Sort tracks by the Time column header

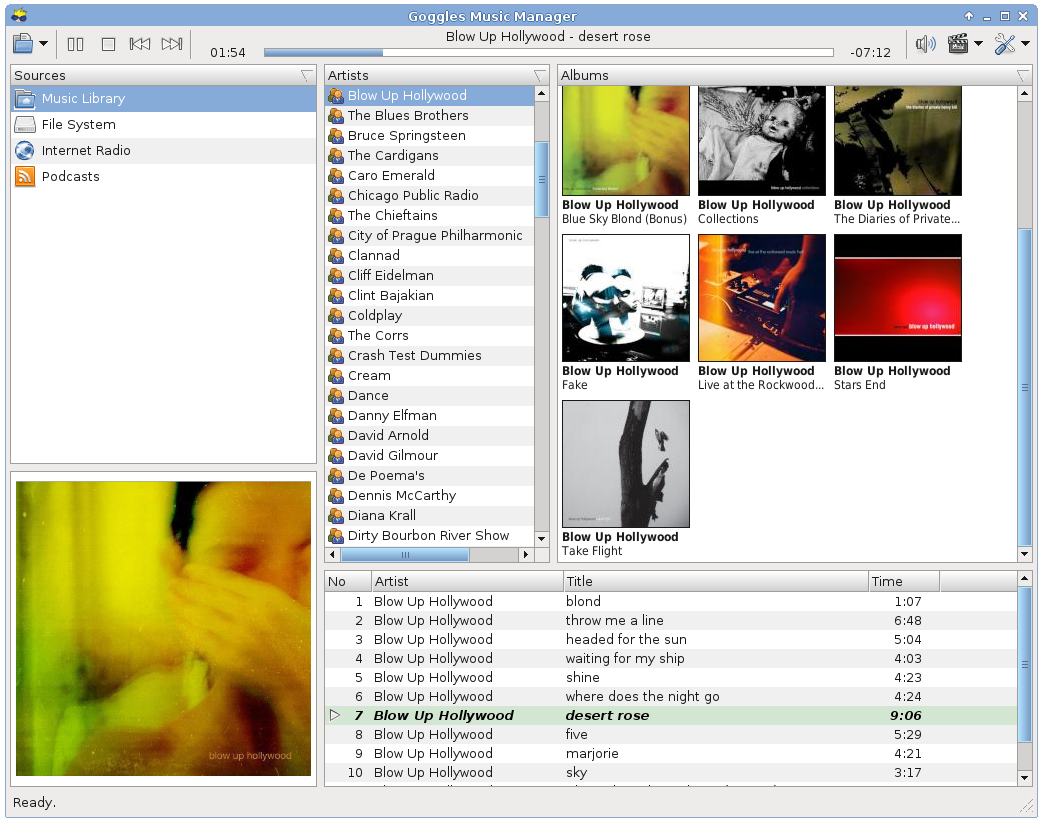coord(903,581)
